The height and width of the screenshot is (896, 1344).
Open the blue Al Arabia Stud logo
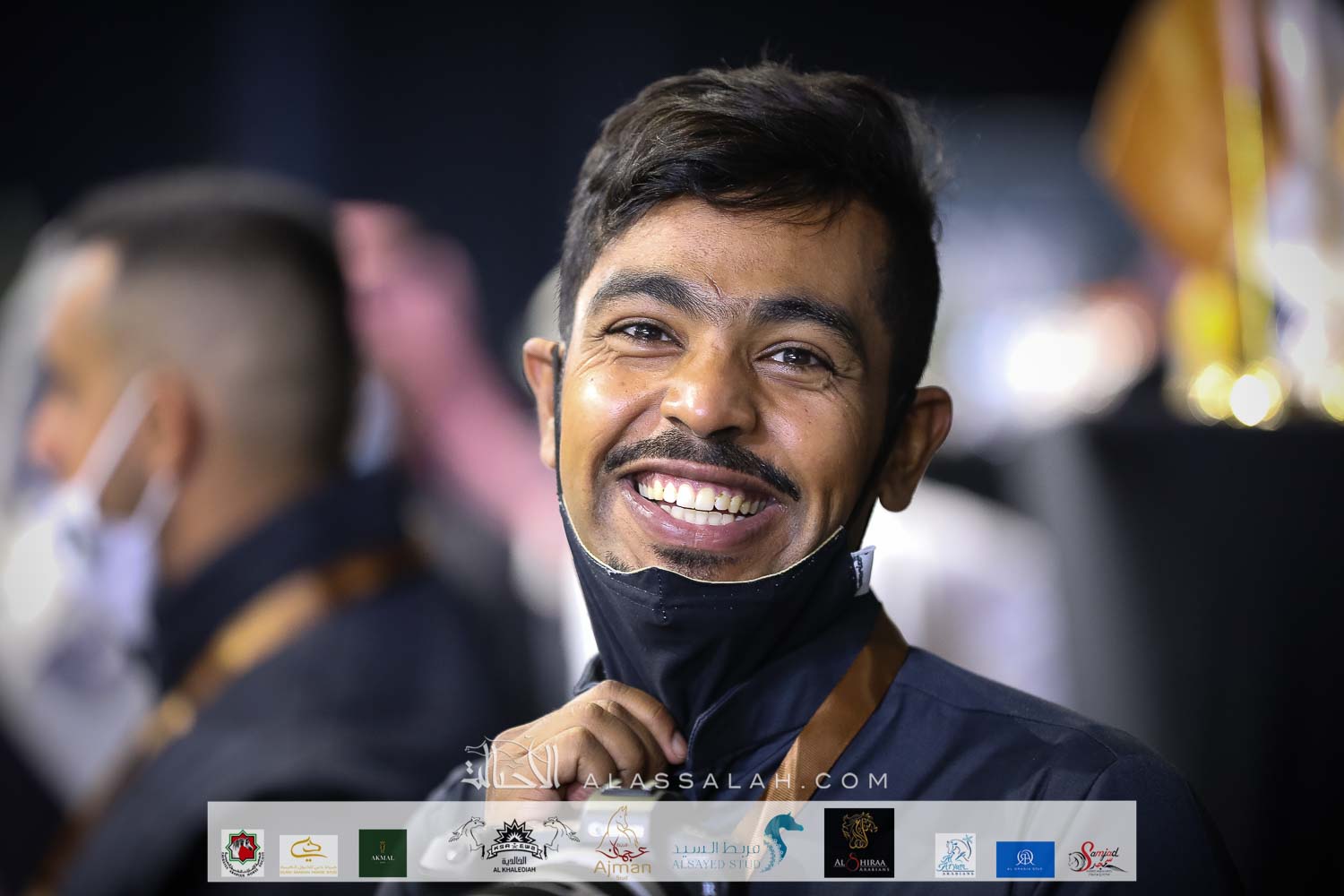[x=1025, y=858]
